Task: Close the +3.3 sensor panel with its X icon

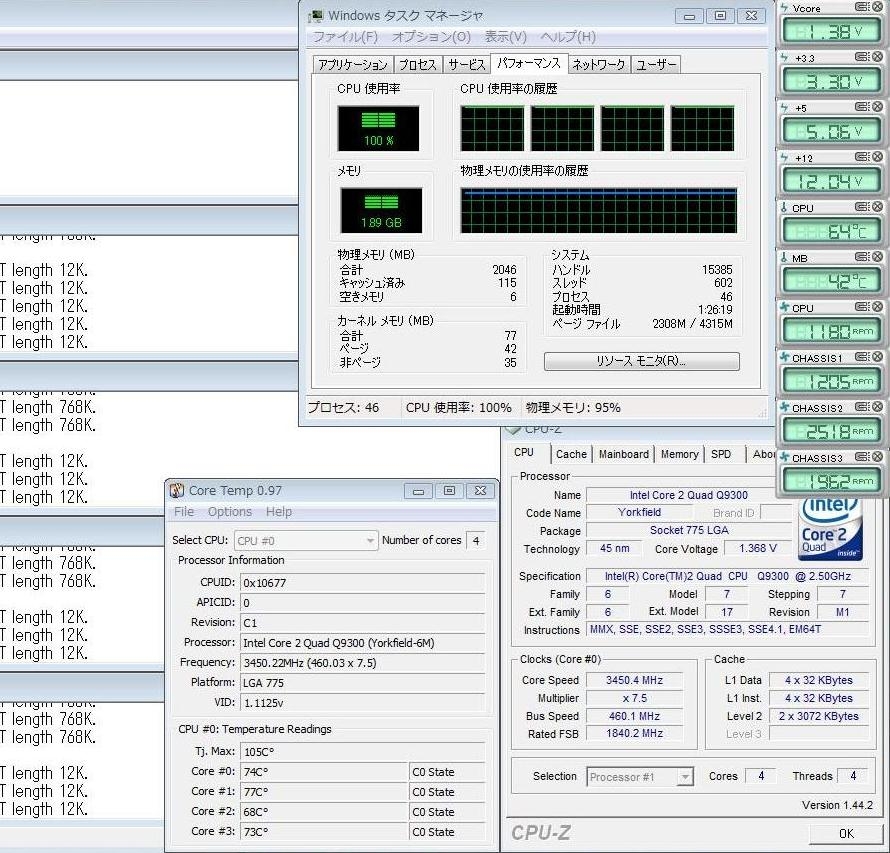Action: (878, 57)
